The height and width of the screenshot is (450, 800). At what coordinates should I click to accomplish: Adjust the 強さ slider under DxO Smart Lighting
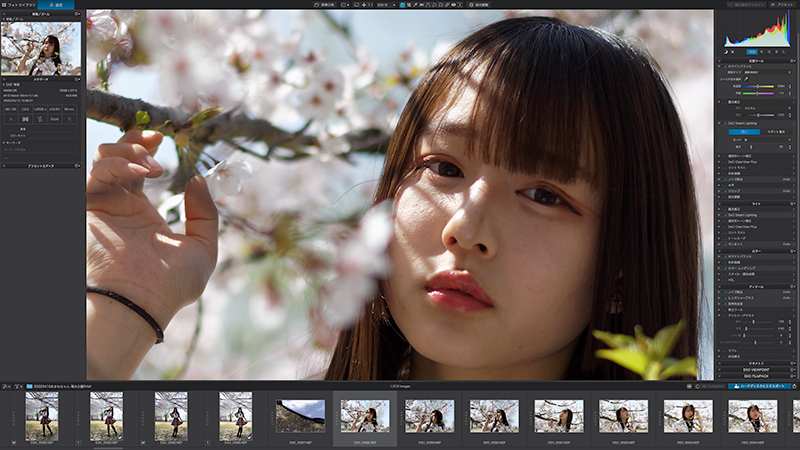coord(759,147)
